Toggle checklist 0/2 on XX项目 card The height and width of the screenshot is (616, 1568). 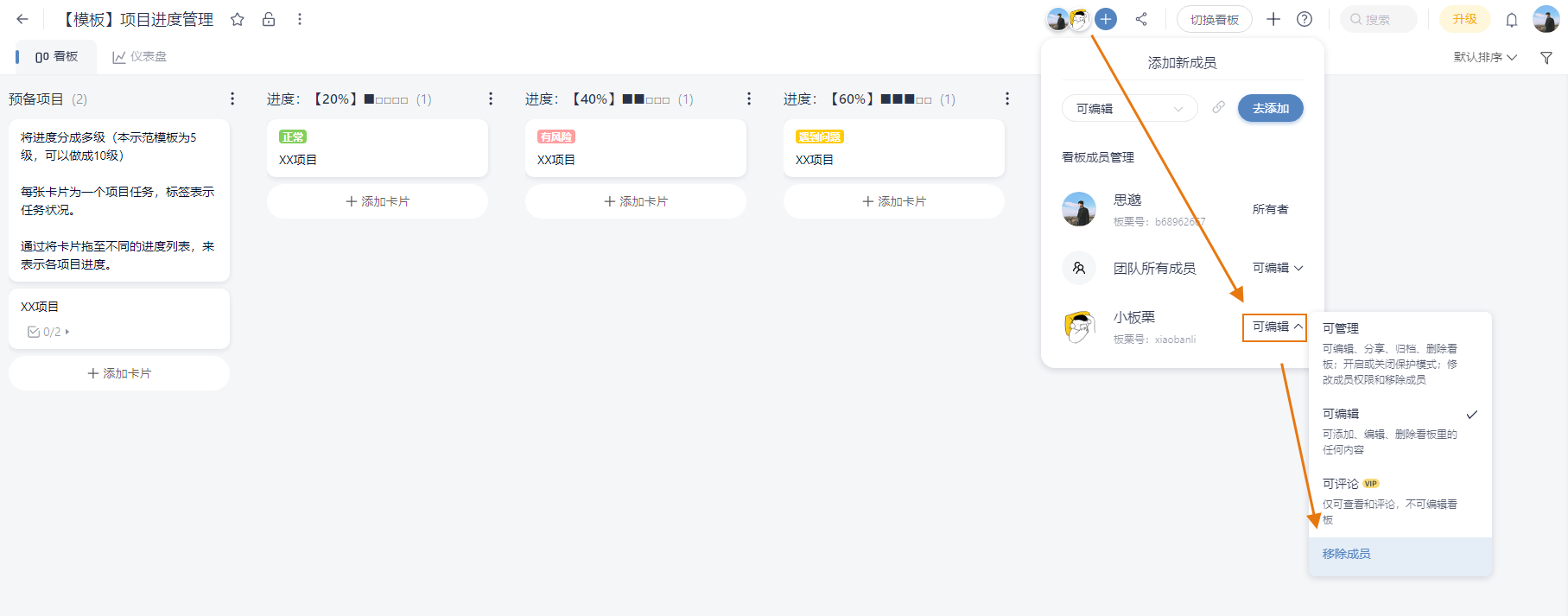[48, 332]
